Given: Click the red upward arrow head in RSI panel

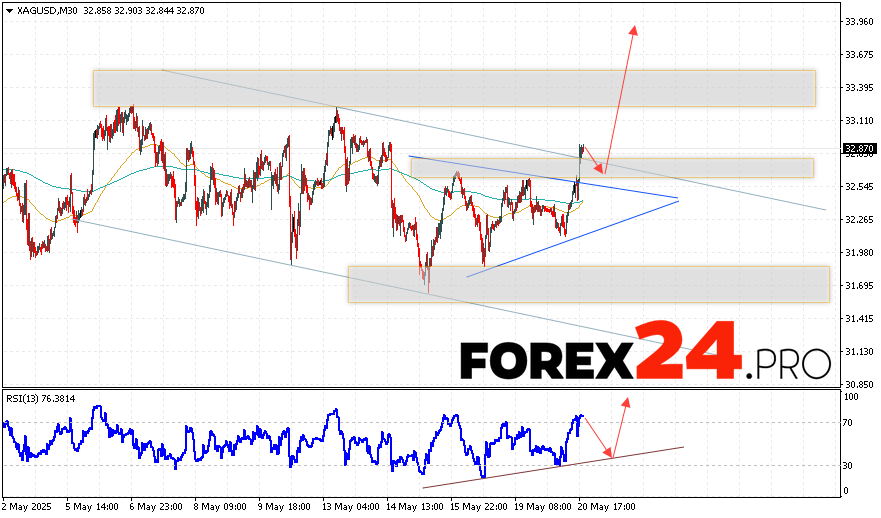Looking at the screenshot, I should click(627, 401).
